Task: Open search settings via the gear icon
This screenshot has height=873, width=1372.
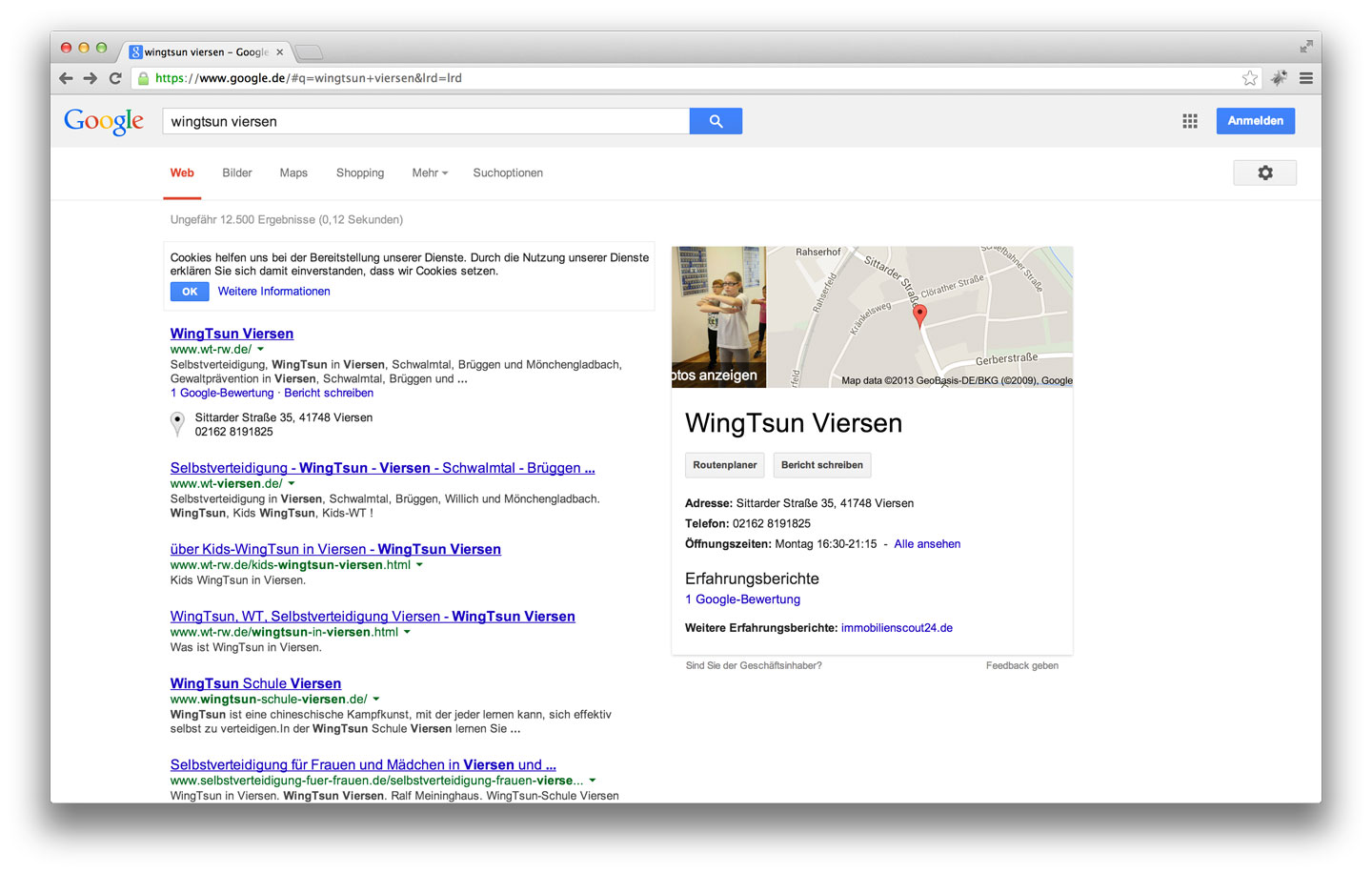Action: tap(1265, 173)
